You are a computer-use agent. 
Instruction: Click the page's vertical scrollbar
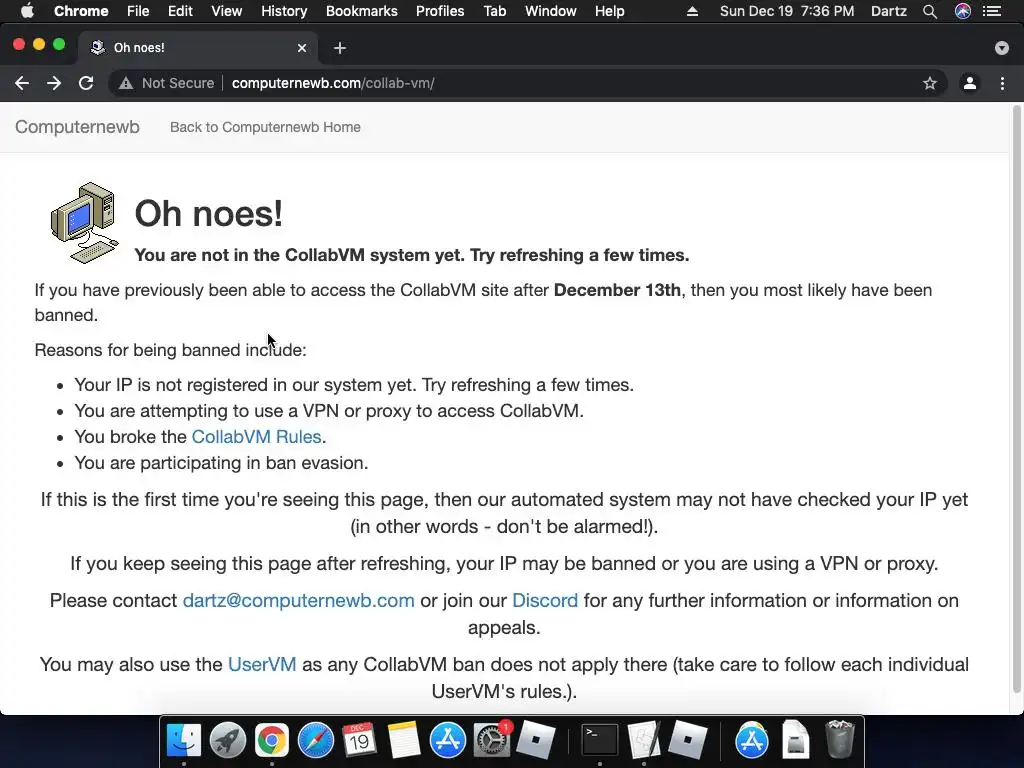(x=1016, y=398)
